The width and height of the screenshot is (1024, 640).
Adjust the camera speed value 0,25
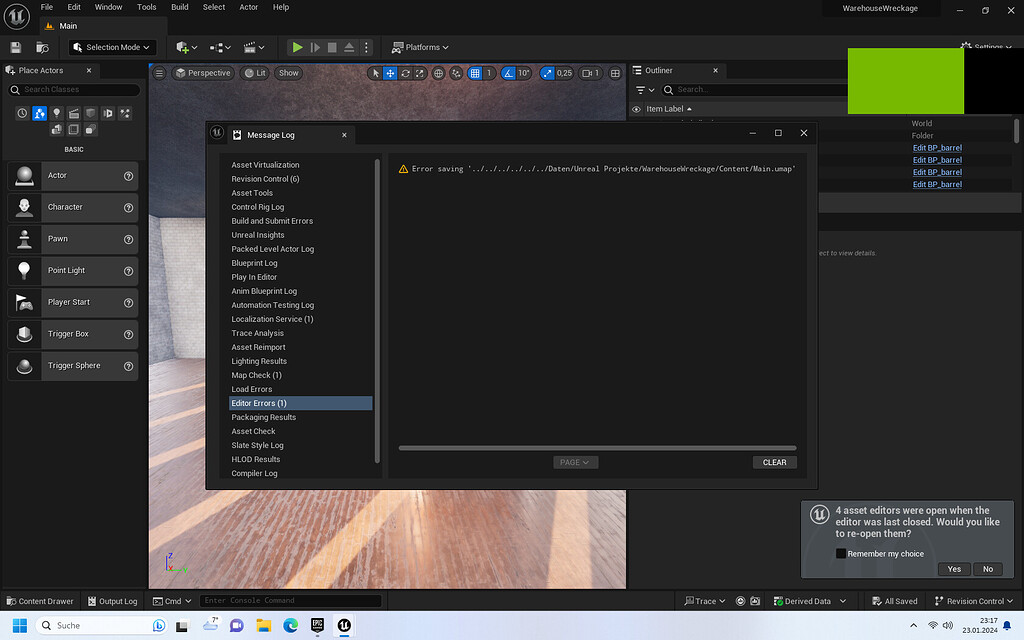point(563,72)
